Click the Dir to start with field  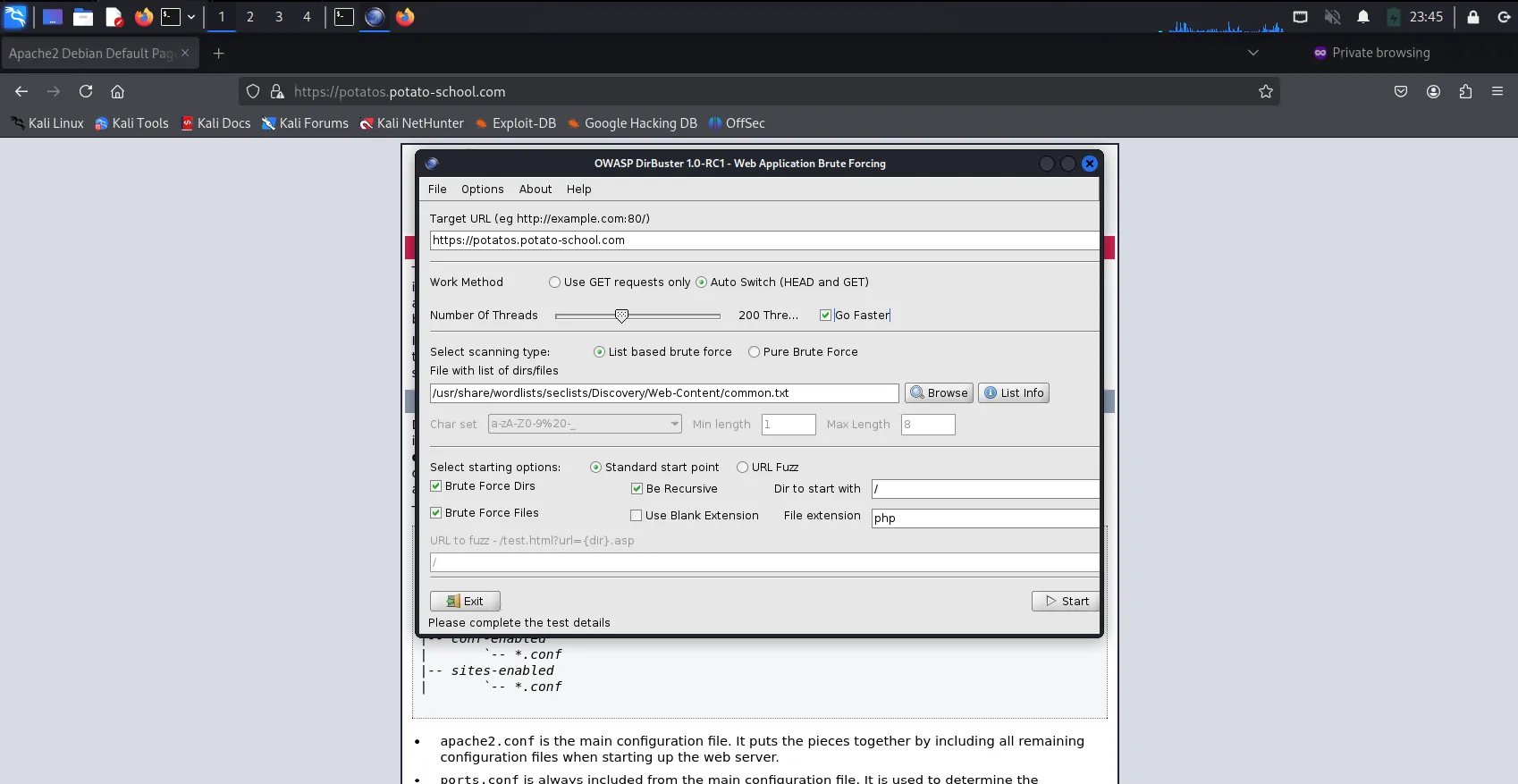tap(985, 489)
